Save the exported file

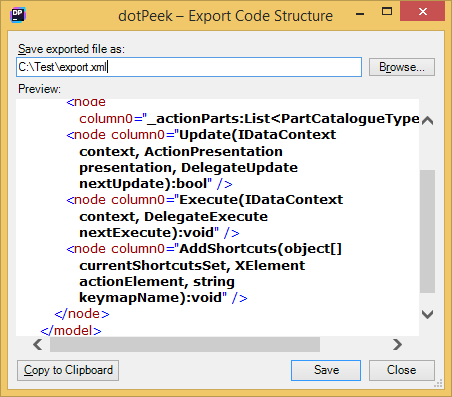[x=326, y=370]
